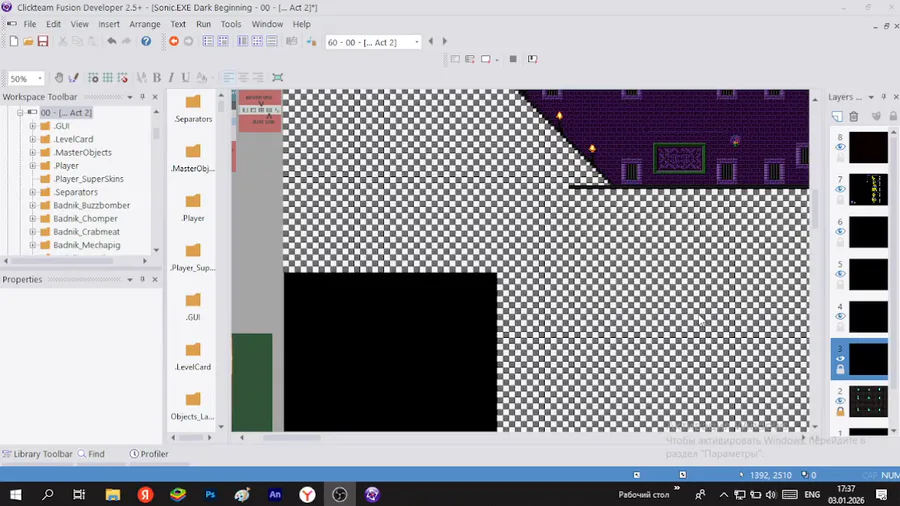Open grid setup icon

[93, 77]
